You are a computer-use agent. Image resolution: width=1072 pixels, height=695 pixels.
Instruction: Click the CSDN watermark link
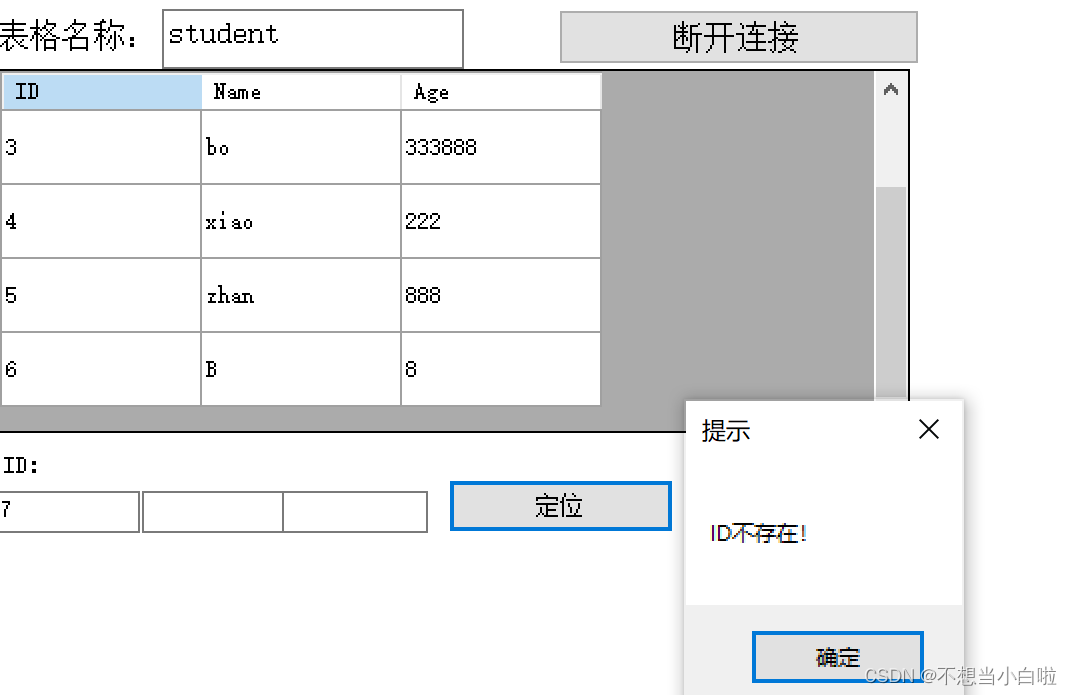[960, 677]
